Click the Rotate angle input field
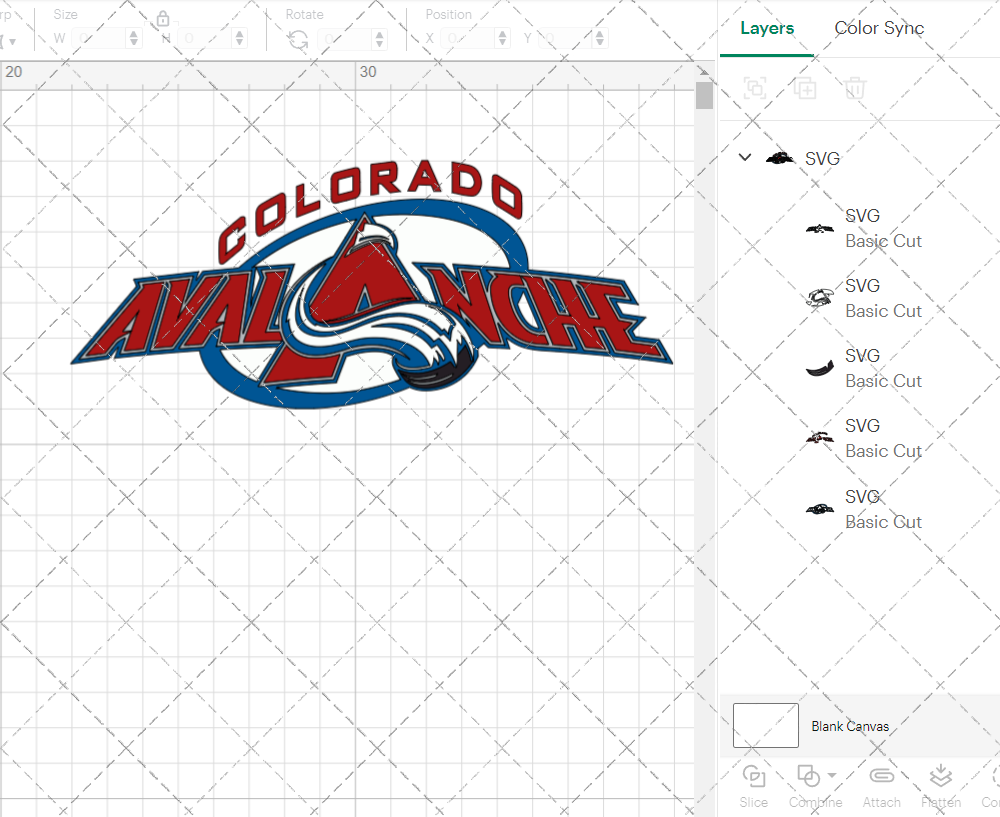 [346, 38]
